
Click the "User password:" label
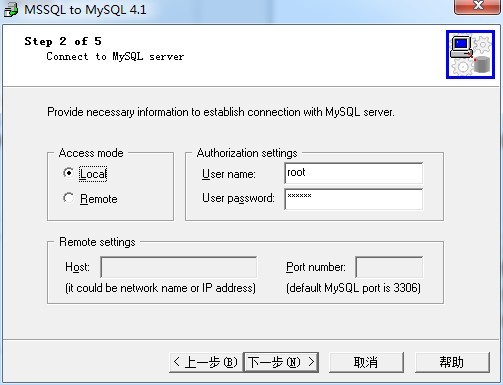click(238, 198)
